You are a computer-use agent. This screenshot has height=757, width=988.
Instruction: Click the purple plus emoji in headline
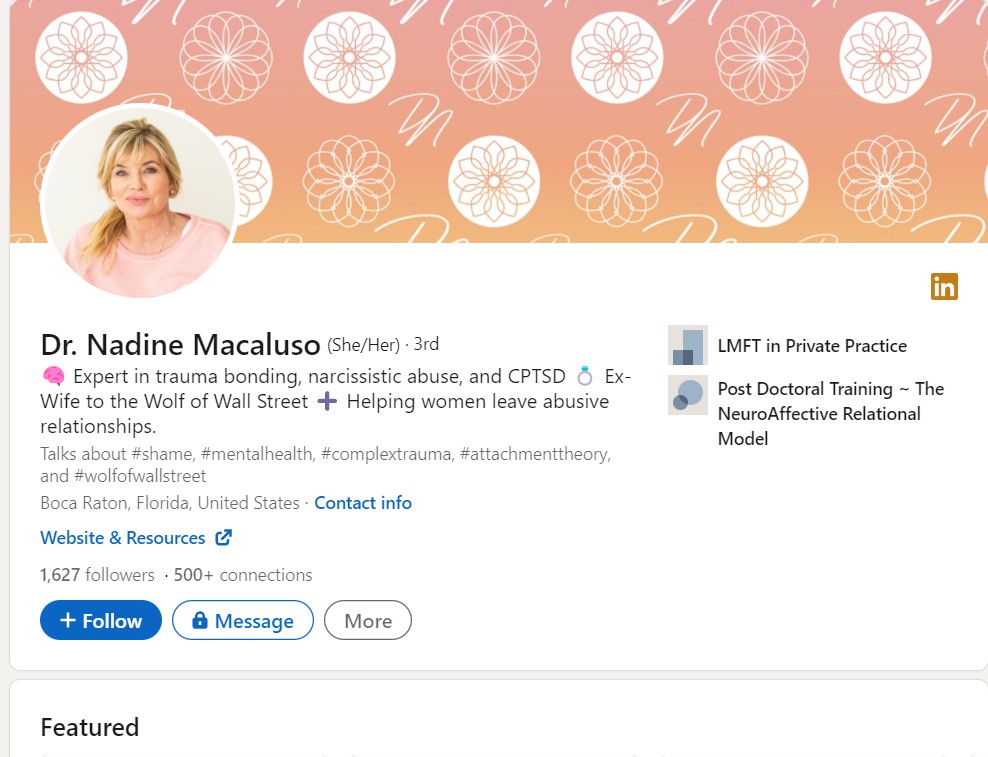[x=327, y=401]
